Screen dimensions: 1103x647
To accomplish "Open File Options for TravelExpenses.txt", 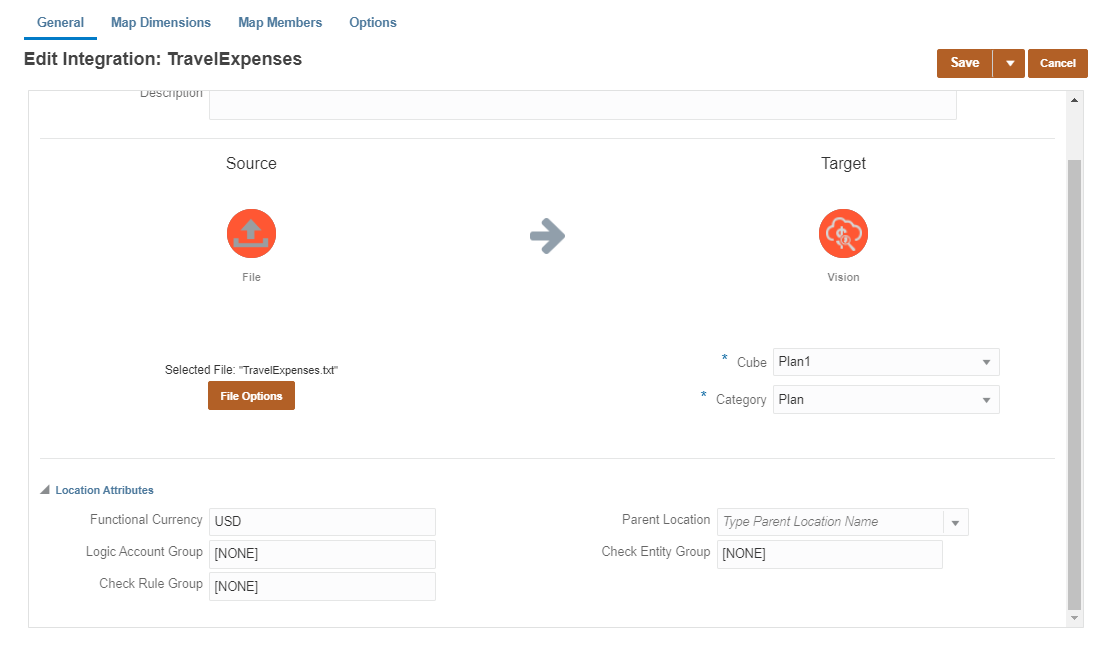I will (251, 395).
